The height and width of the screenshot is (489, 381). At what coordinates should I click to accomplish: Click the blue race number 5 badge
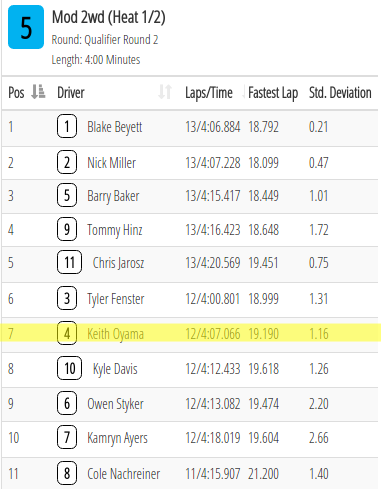26,27
